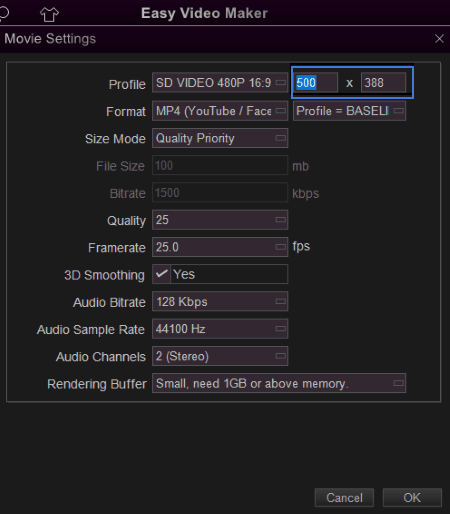Click the Rendering Buffer label
Image resolution: width=450 pixels, height=514 pixels.
click(x=97, y=384)
